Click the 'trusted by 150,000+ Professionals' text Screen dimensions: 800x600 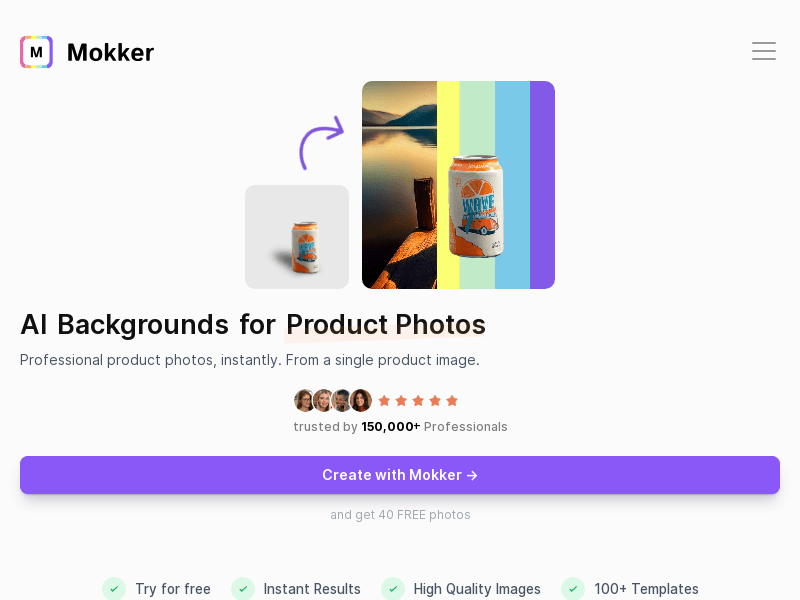click(x=400, y=427)
